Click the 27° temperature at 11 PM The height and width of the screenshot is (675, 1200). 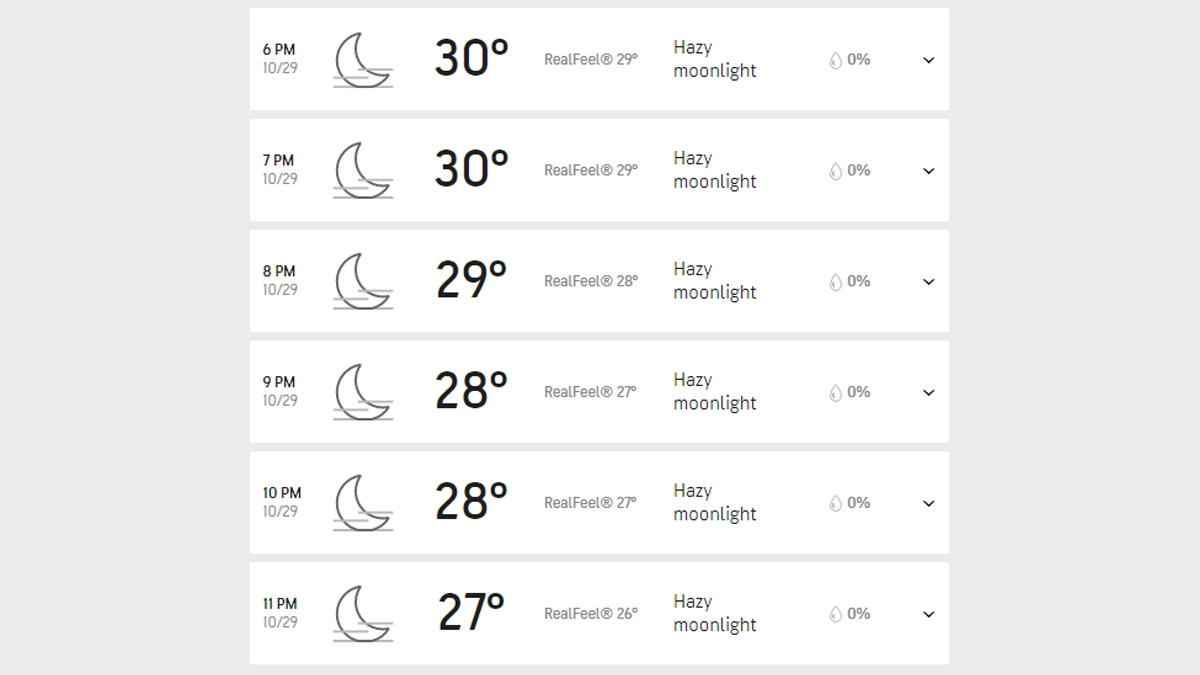471,613
